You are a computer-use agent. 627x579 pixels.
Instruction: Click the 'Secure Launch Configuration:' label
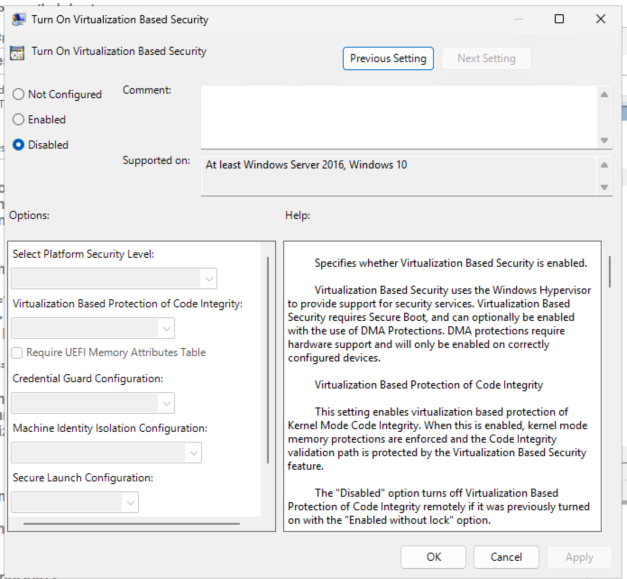tap(83, 477)
